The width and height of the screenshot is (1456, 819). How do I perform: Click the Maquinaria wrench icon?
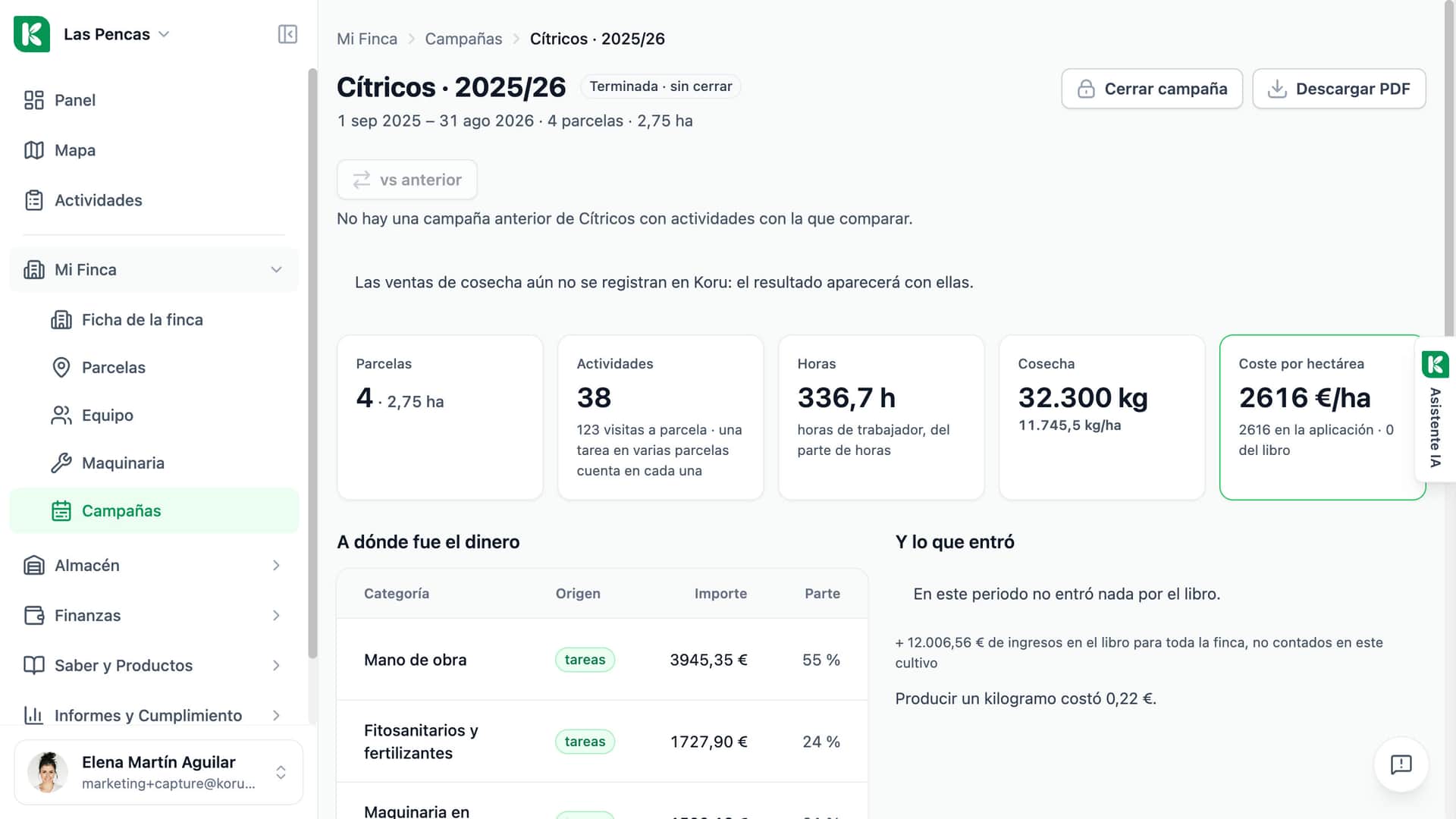coord(61,463)
